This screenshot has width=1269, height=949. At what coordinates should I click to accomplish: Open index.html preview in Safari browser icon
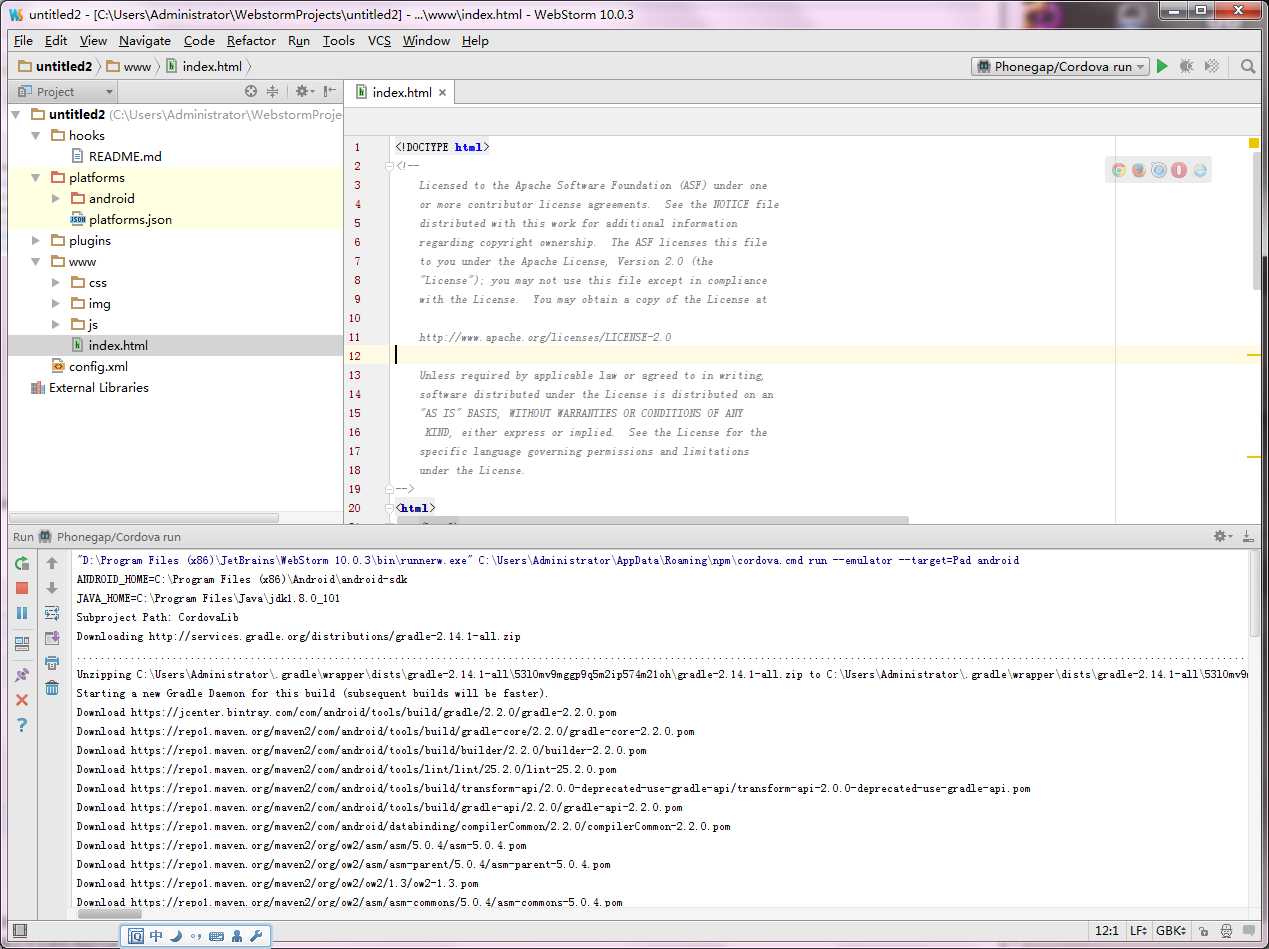pos(1159,170)
